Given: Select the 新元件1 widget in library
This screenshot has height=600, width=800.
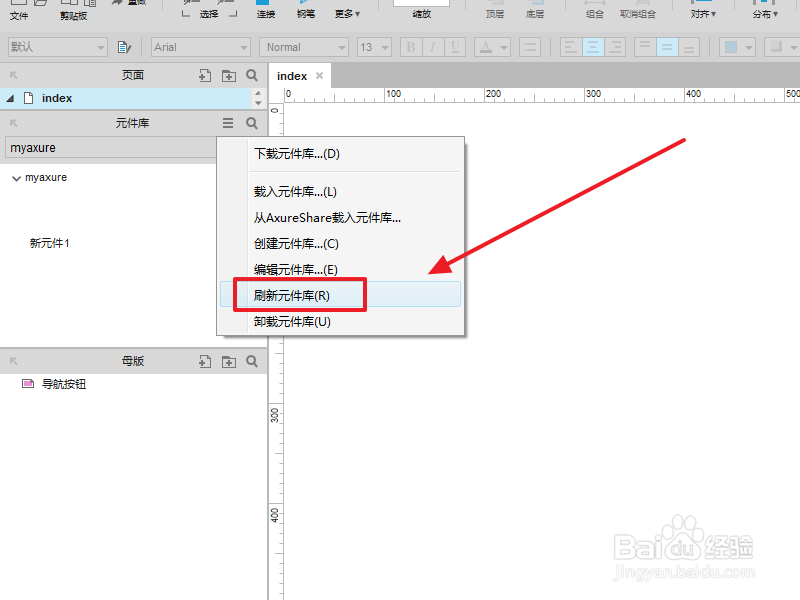Looking at the screenshot, I should [x=49, y=243].
